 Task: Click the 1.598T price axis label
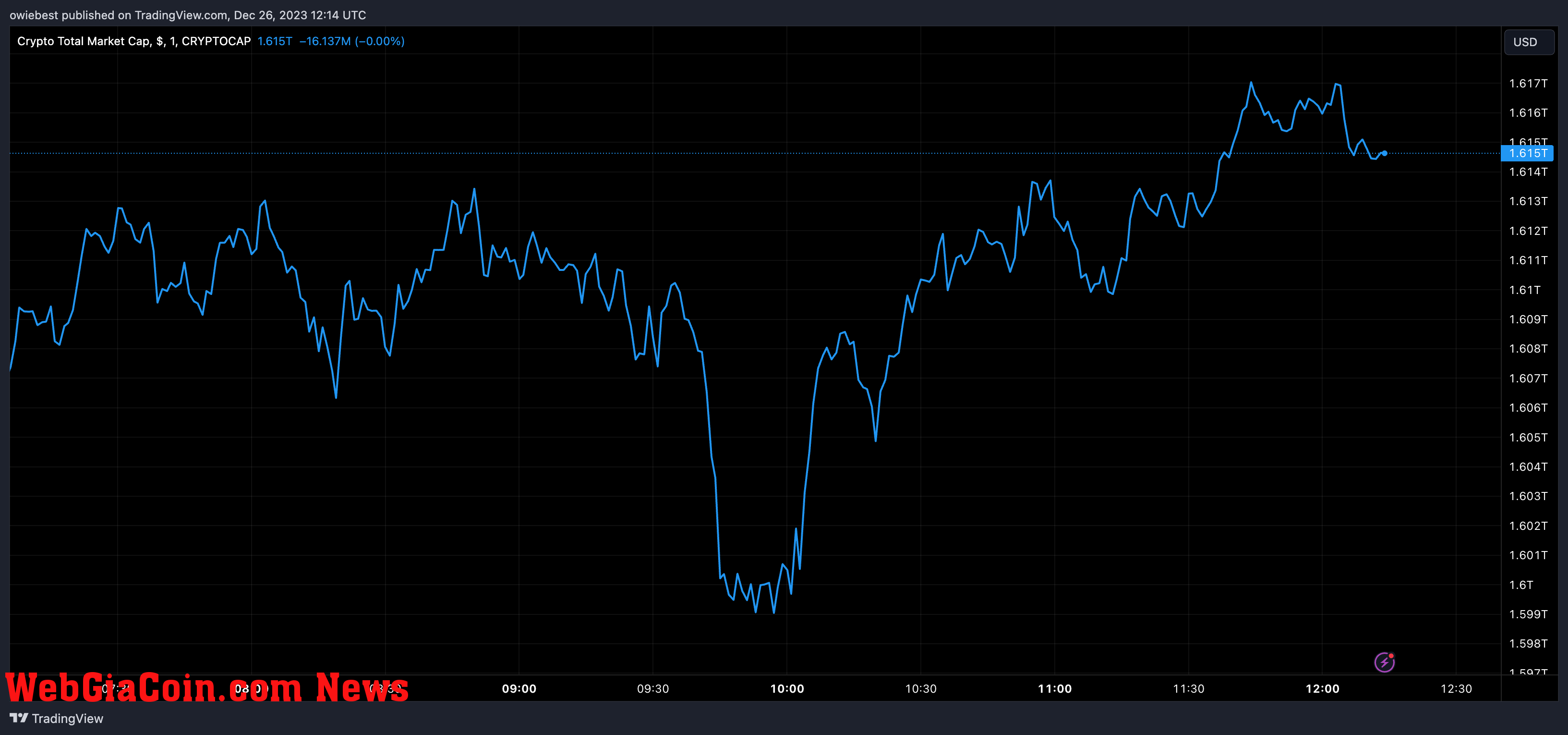tap(1528, 643)
